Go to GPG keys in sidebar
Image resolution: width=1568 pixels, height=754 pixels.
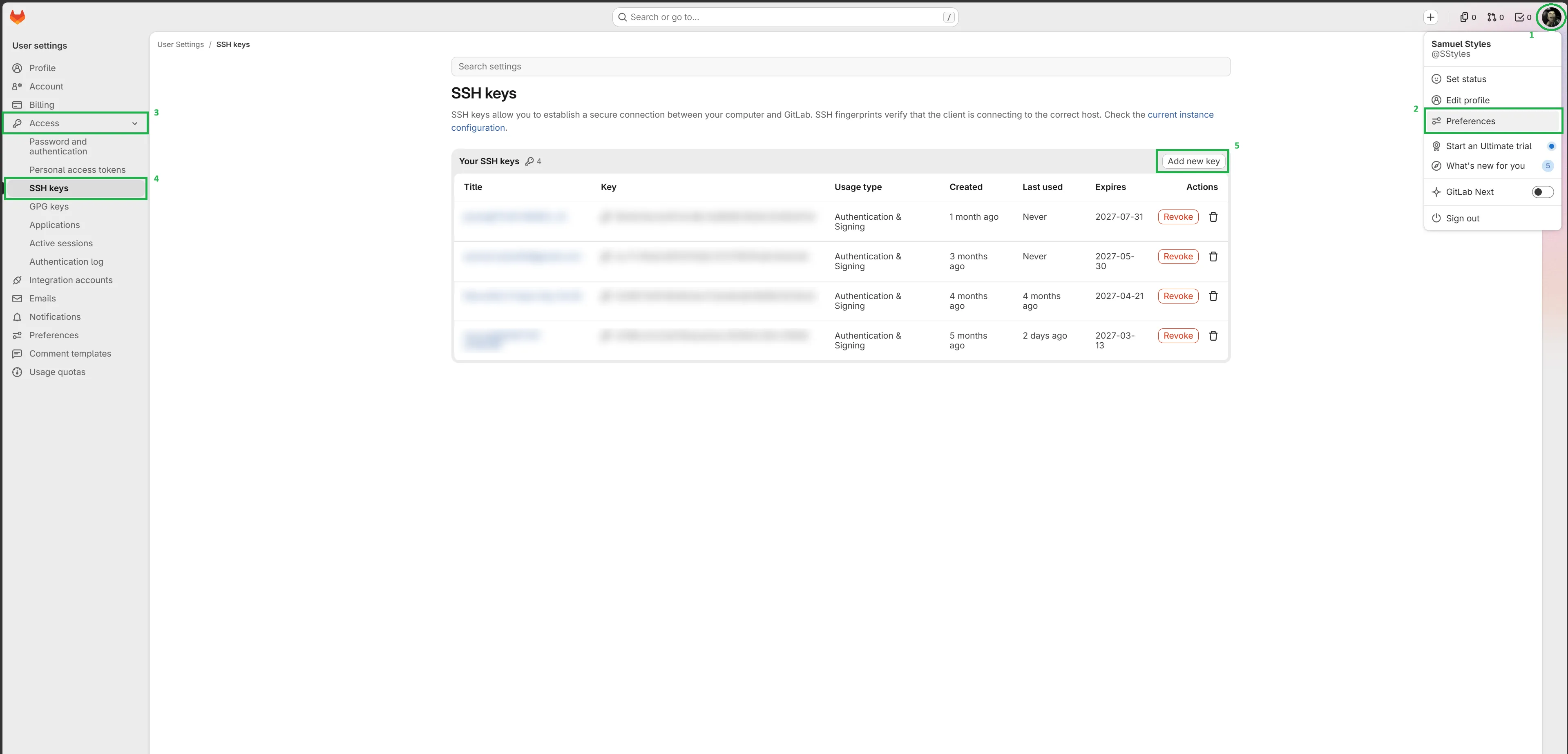[49, 206]
